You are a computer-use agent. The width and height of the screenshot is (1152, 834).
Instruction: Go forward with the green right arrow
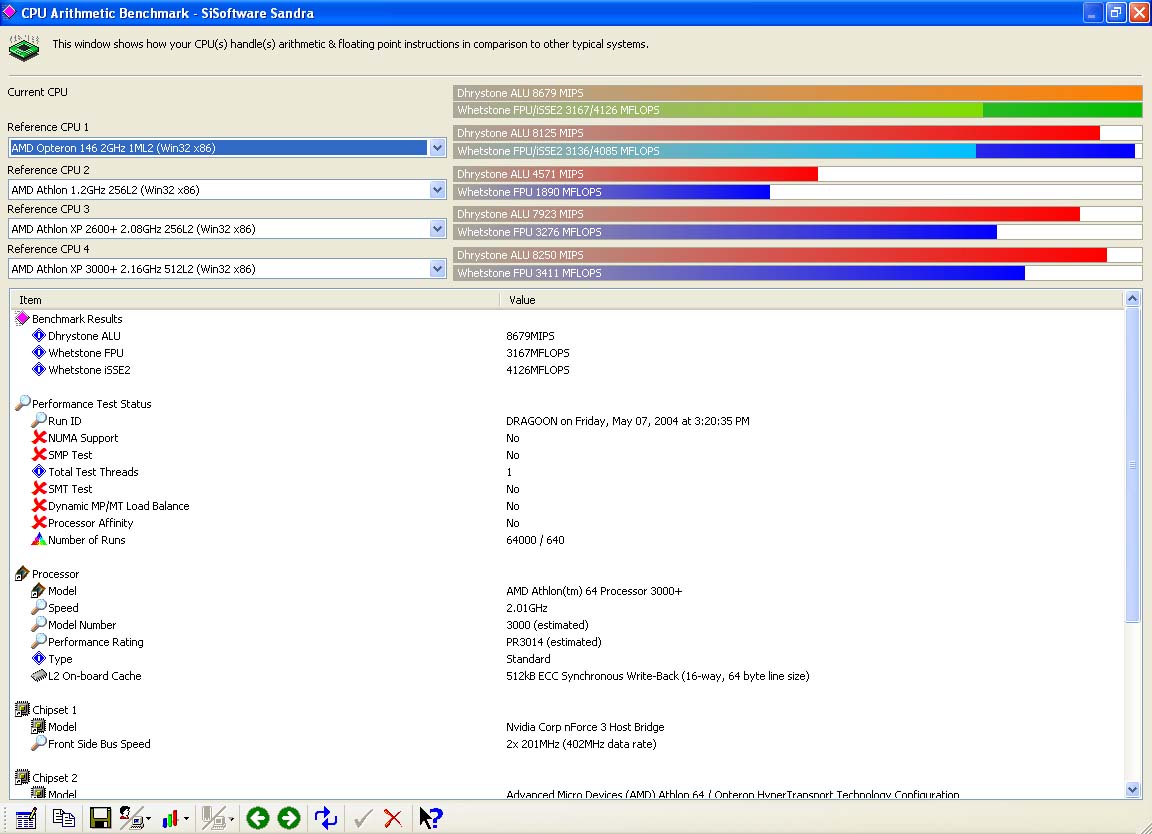tap(289, 818)
